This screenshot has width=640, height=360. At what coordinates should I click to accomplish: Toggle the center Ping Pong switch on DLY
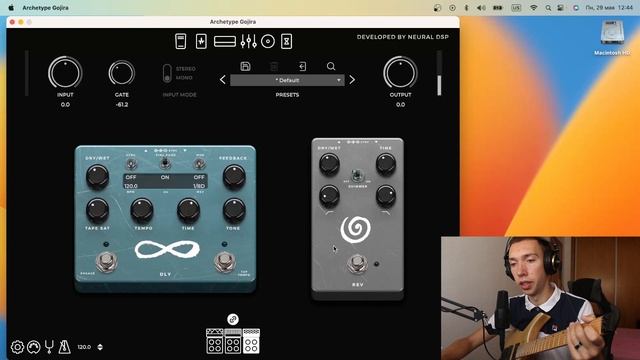[x=165, y=163]
